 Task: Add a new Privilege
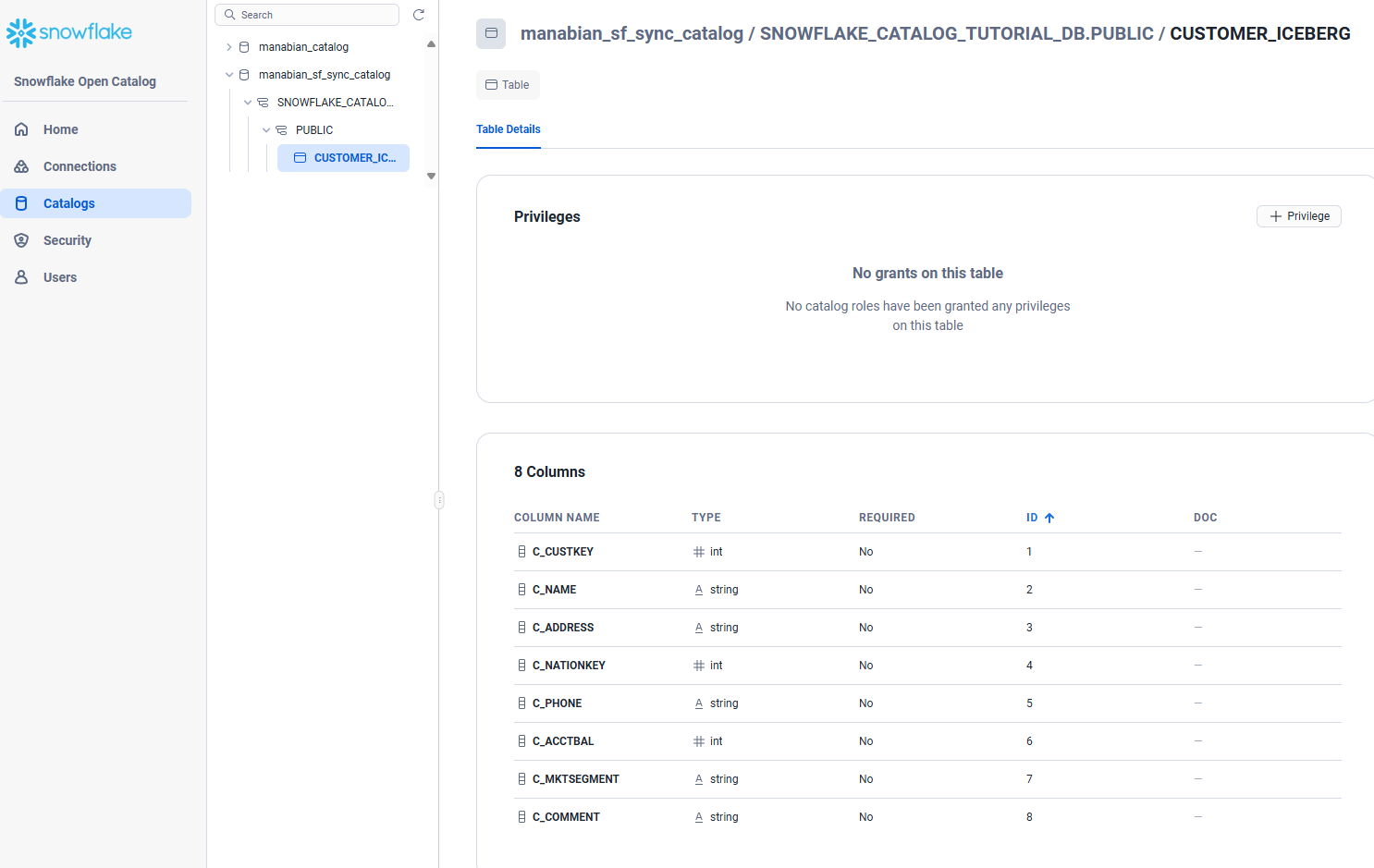pos(1299,216)
